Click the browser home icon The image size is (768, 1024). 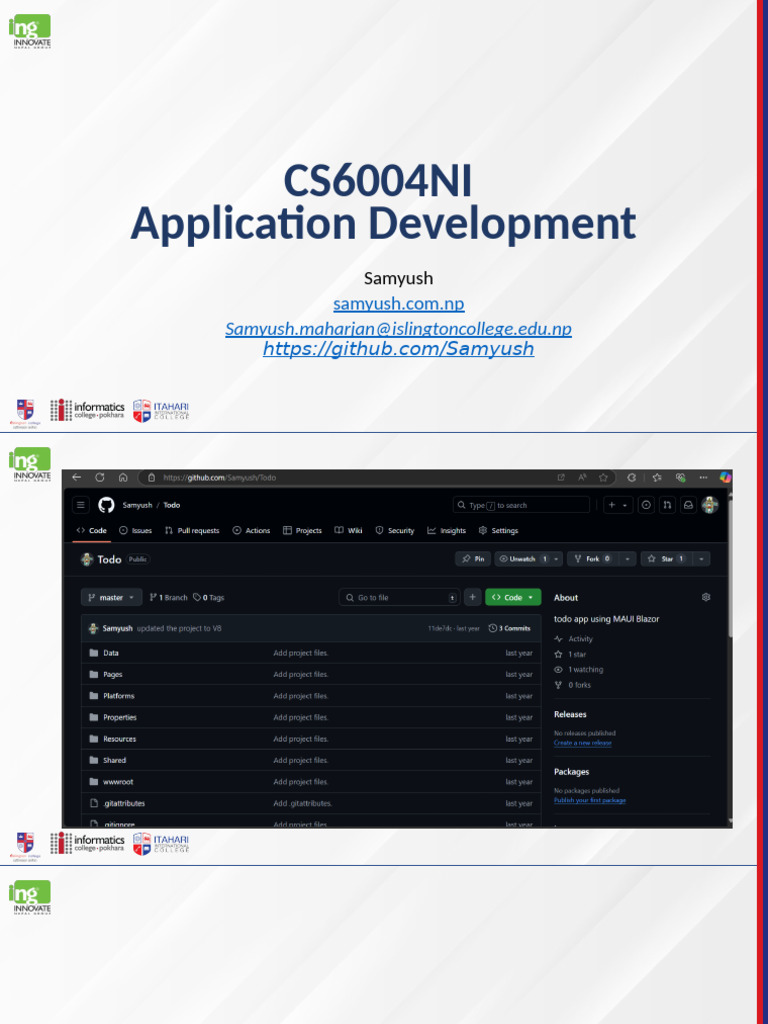click(122, 478)
